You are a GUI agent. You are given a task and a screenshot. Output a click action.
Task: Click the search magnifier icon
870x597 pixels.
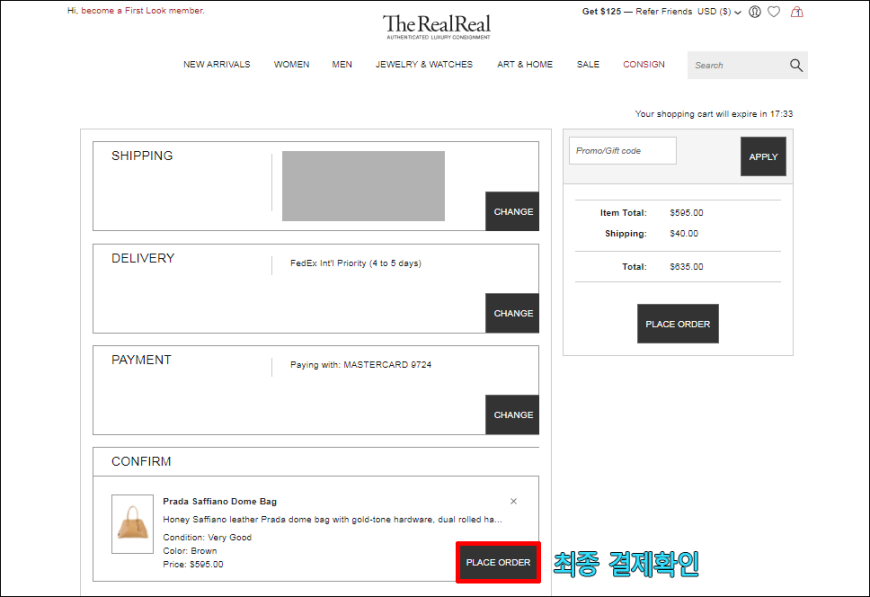(x=796, y=65)
